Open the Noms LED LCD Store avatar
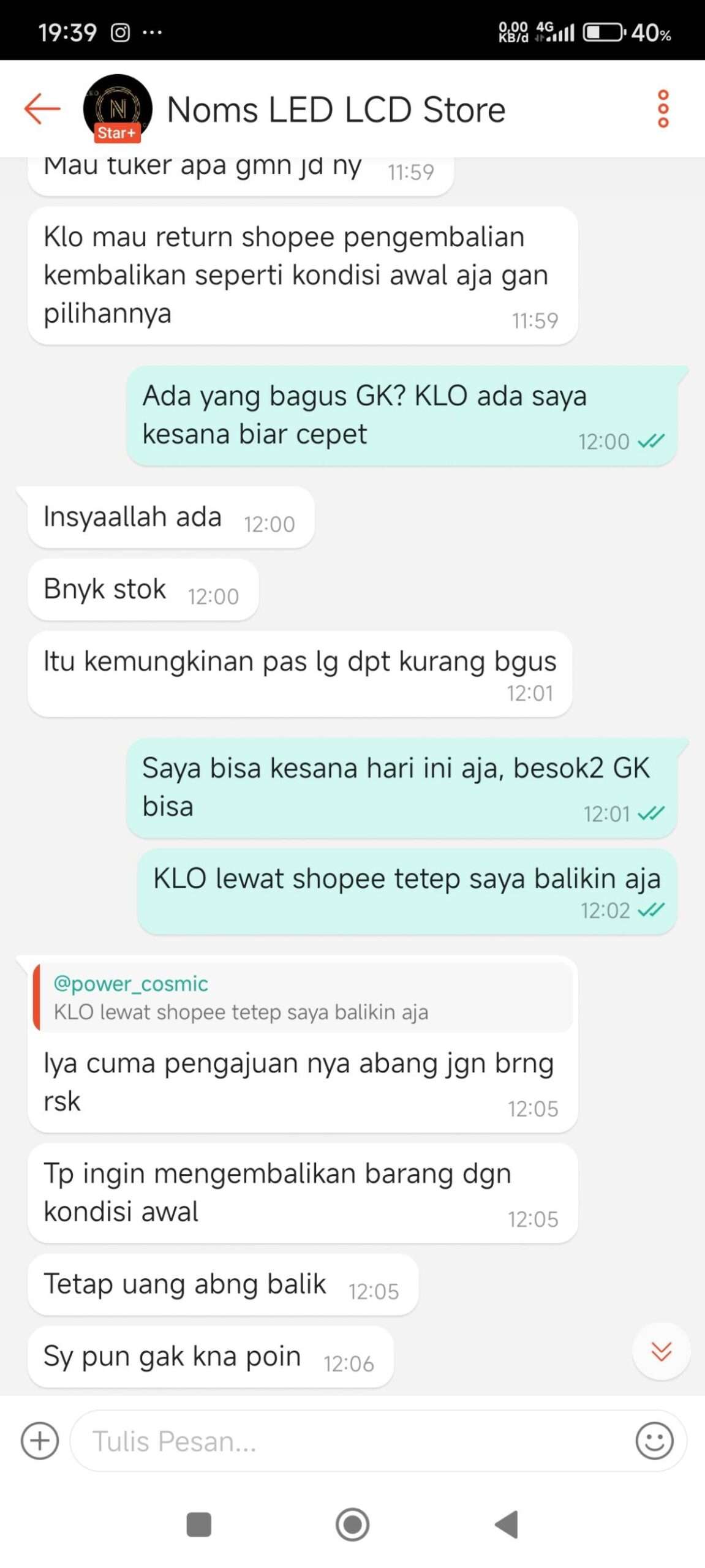Screen dimensions: 705x1568 pyautogui.click(x=118, y=108)
